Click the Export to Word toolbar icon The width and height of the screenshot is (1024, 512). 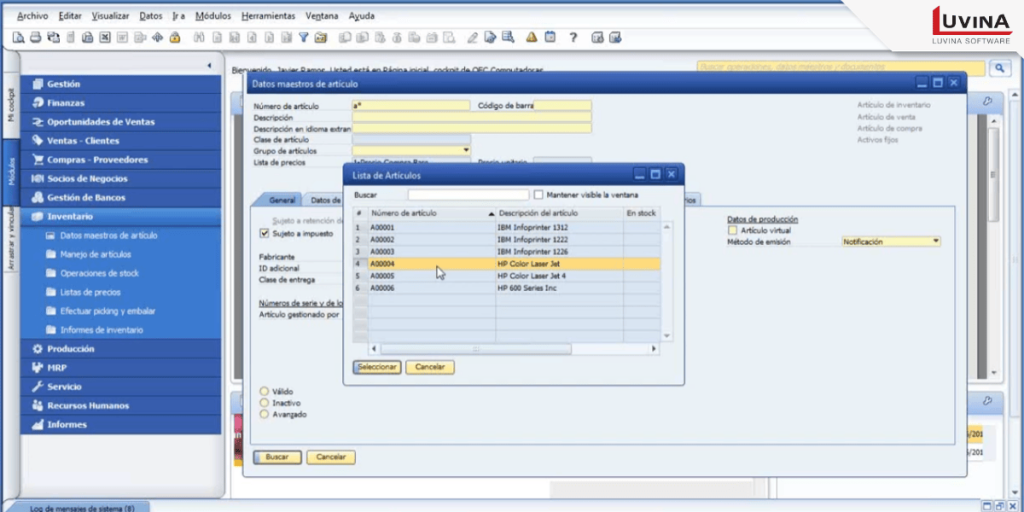click(122, 37)
